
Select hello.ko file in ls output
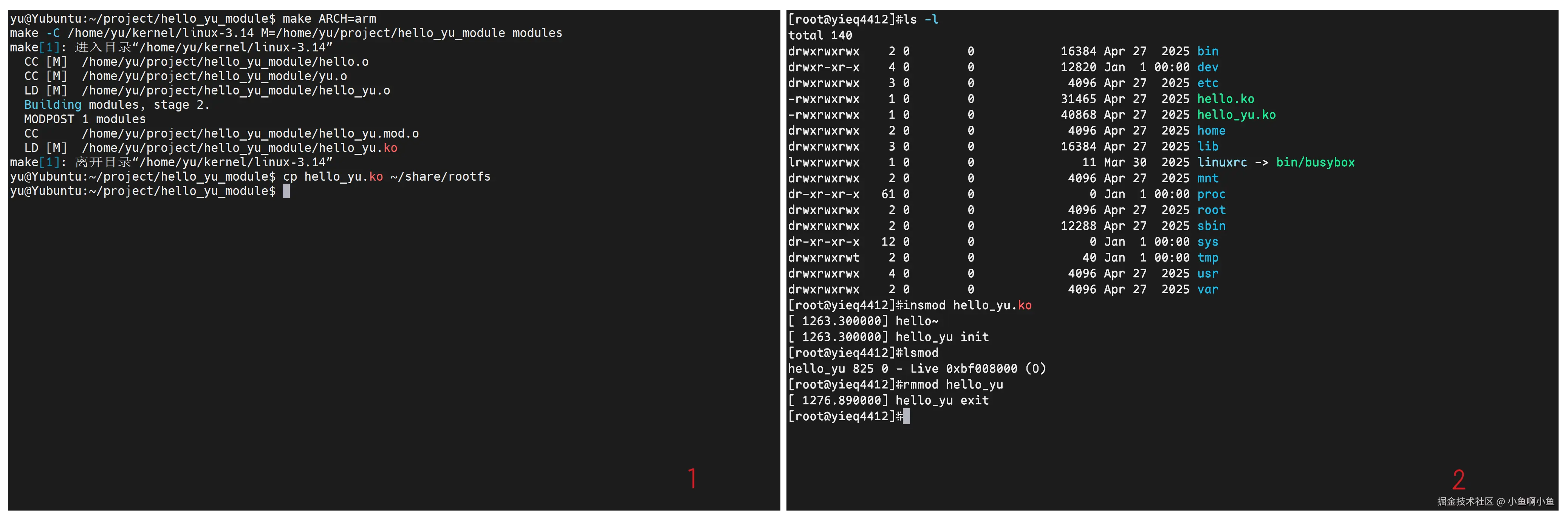click(x=1225, y=99)
